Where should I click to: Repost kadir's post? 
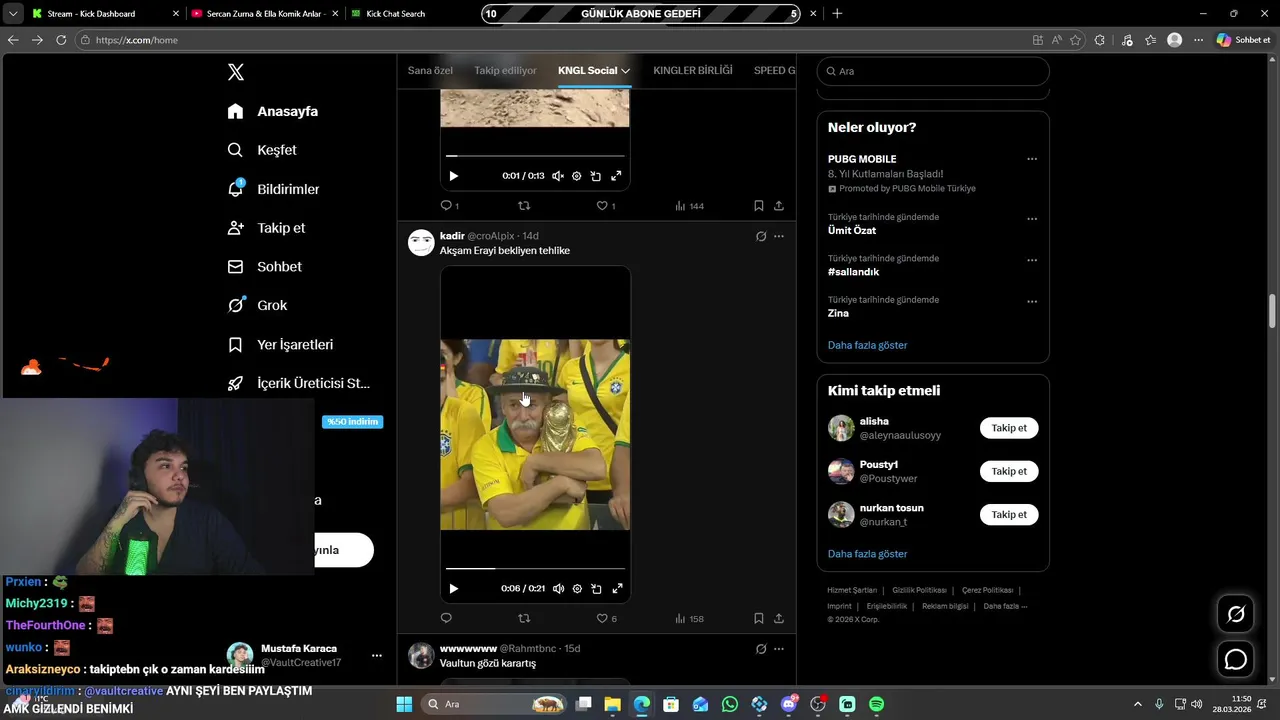pyautogui.click(x=524, y=618)
